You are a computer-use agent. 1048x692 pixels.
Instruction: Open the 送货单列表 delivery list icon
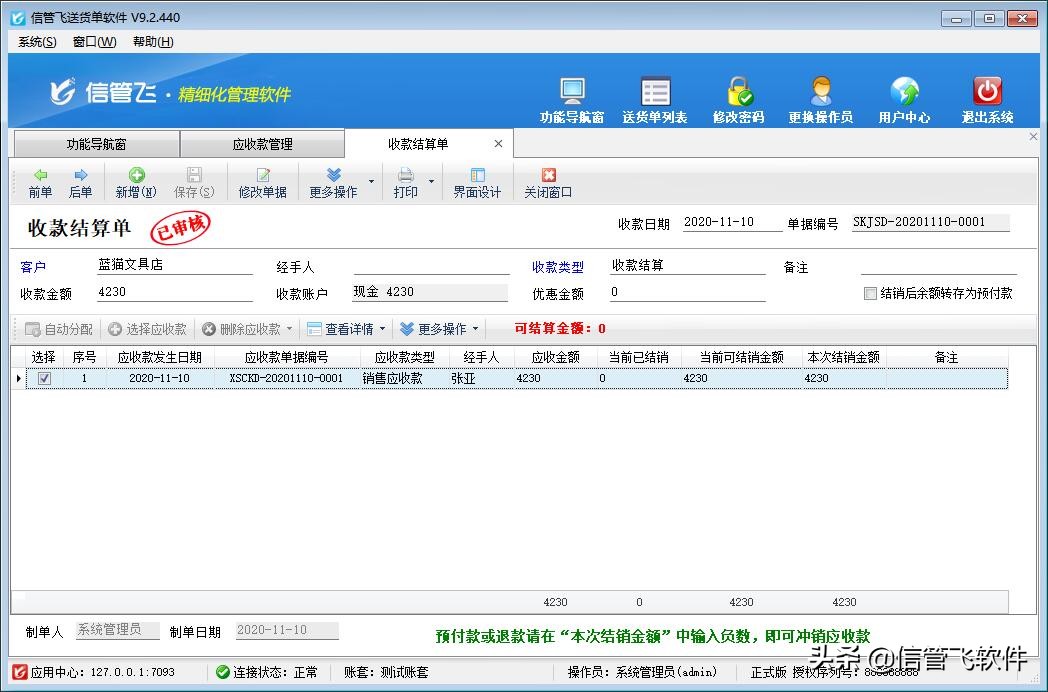pyautogui.click(x=654, y=95)
